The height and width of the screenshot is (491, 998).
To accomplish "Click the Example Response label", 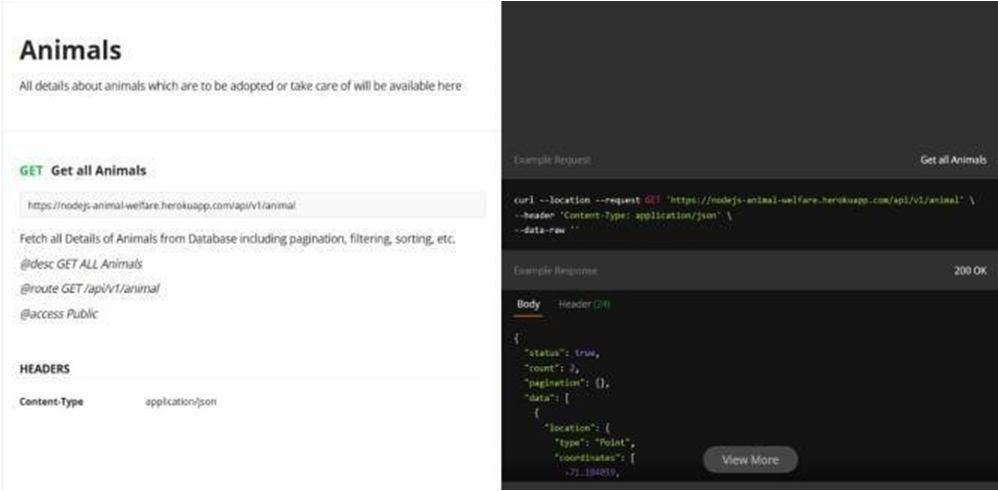I will (x=555, y=270).
